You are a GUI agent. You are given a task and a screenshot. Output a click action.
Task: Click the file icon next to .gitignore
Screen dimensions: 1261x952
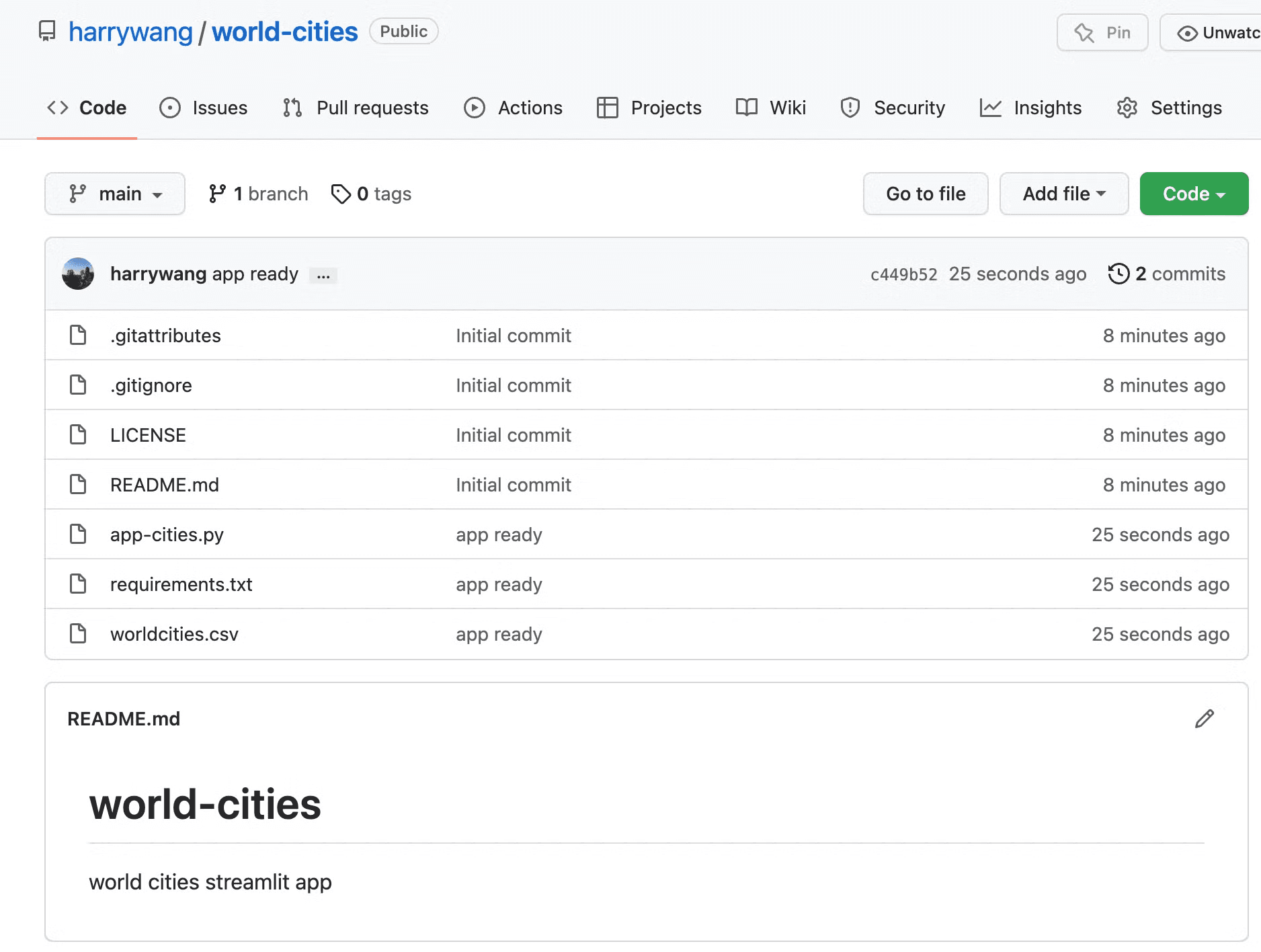pos(78,385)
